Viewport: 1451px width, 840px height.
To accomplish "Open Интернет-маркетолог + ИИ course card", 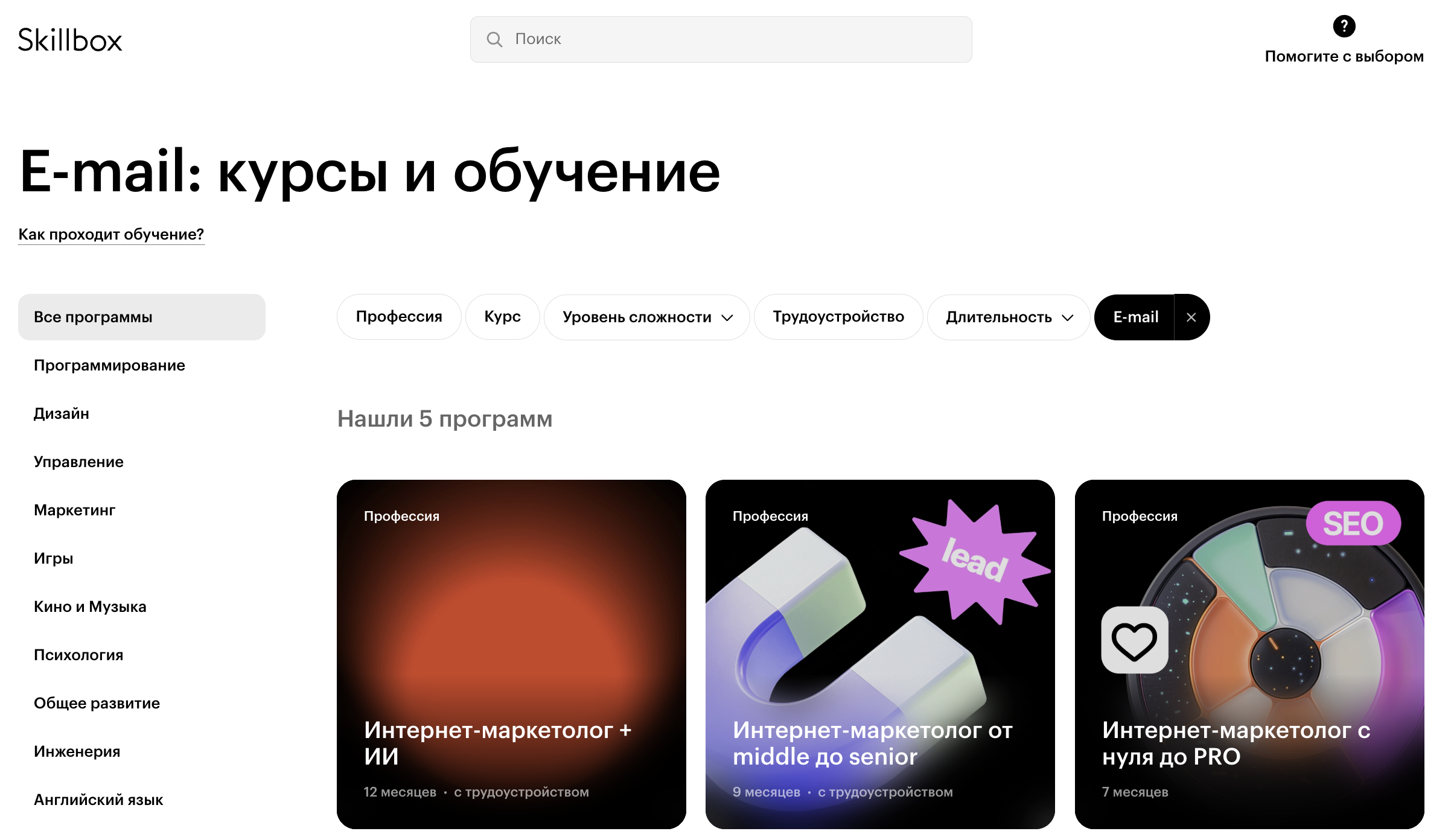I will pyautogui.click(x=511, y=654).
